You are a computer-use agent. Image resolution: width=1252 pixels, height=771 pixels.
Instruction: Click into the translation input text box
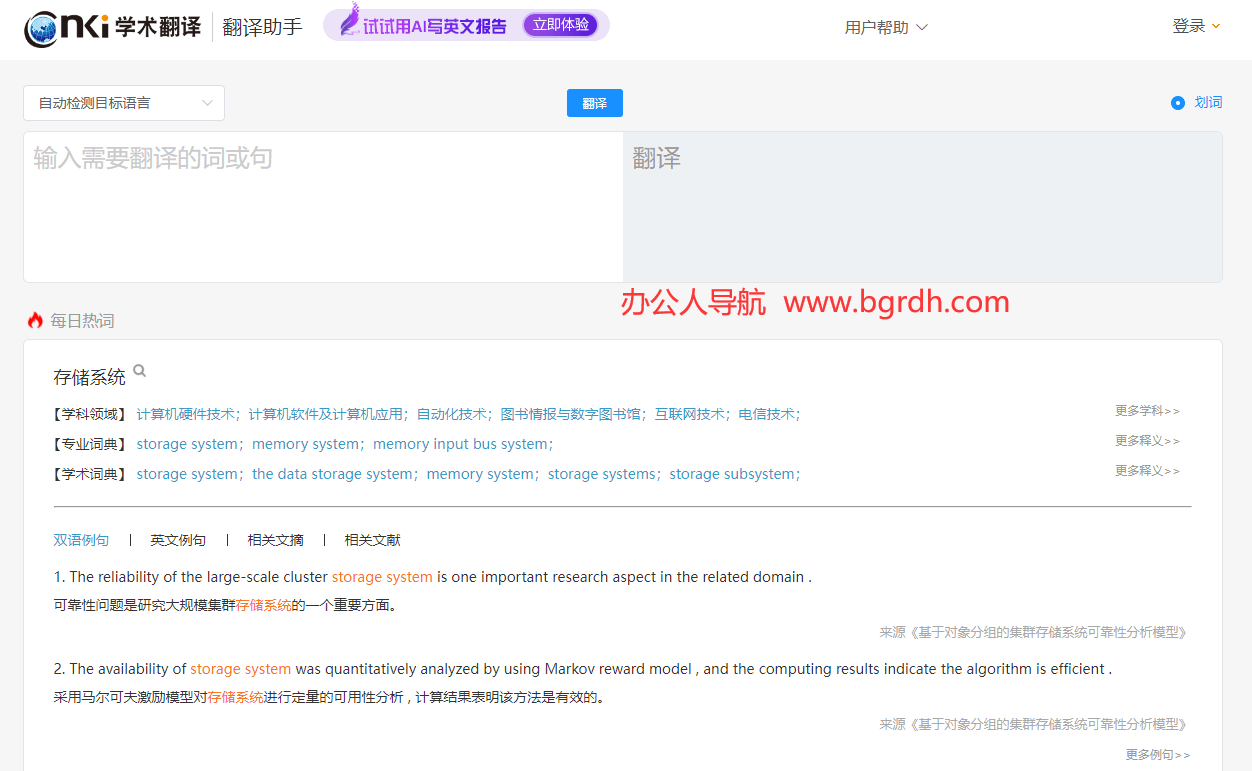(323, 207)
